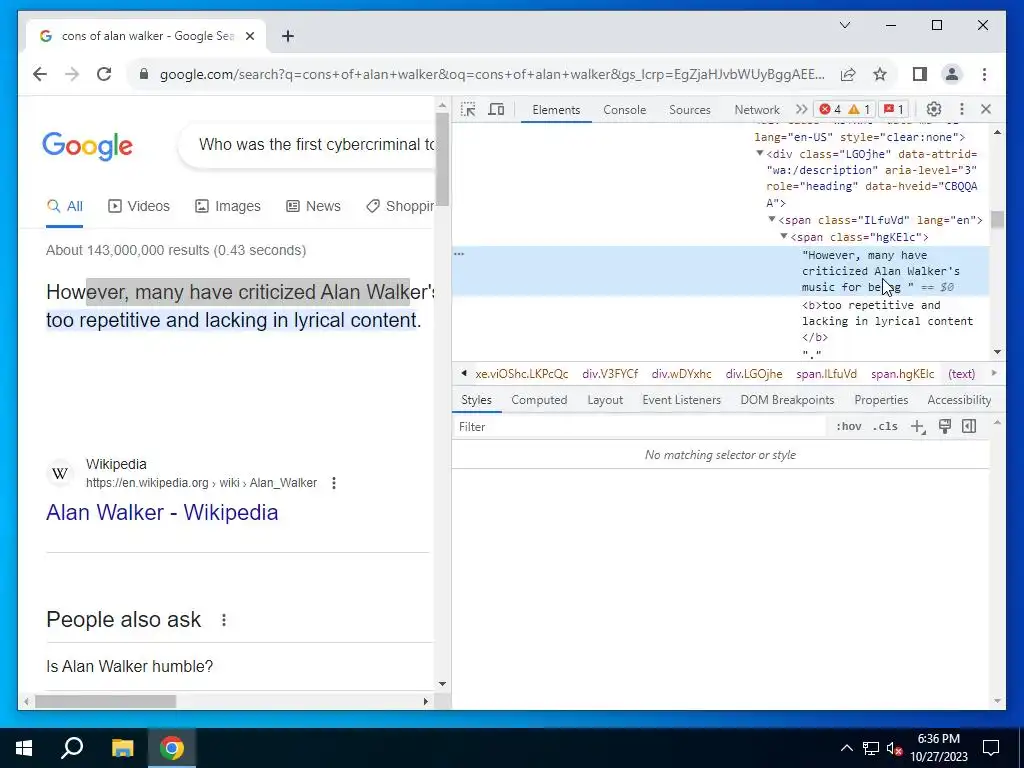This screenshot has width=1024, height=768.
Task: Select breadcrumb div.wDYxhc
Action: pyautogui.click(x=681, y=374)
